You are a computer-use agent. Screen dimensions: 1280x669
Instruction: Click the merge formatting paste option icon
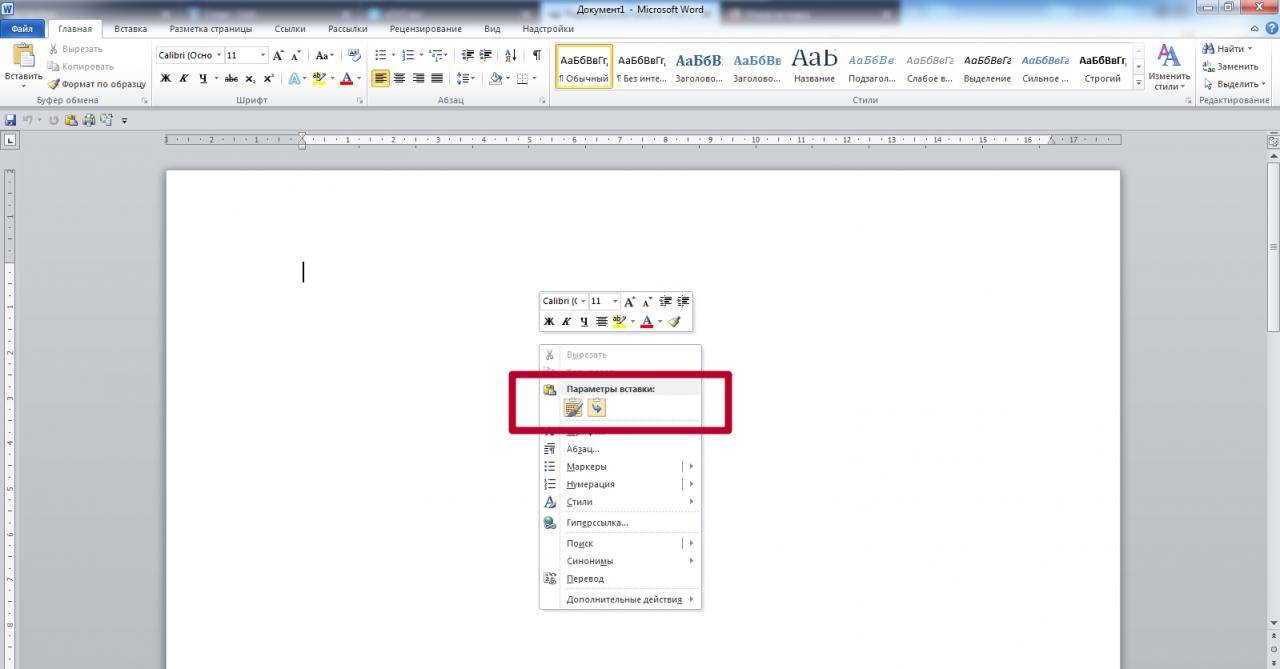pos(597,408)
